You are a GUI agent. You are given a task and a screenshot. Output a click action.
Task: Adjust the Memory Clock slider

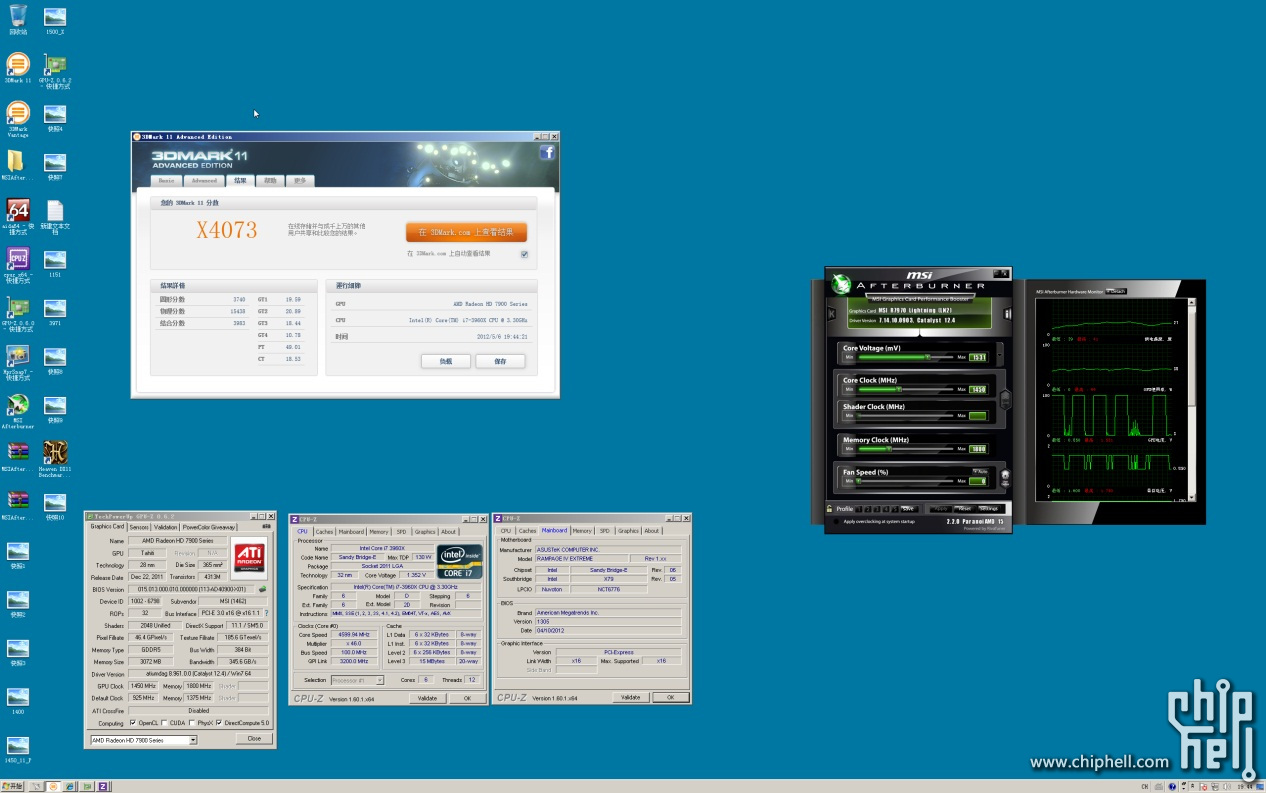tap(906, 449)
